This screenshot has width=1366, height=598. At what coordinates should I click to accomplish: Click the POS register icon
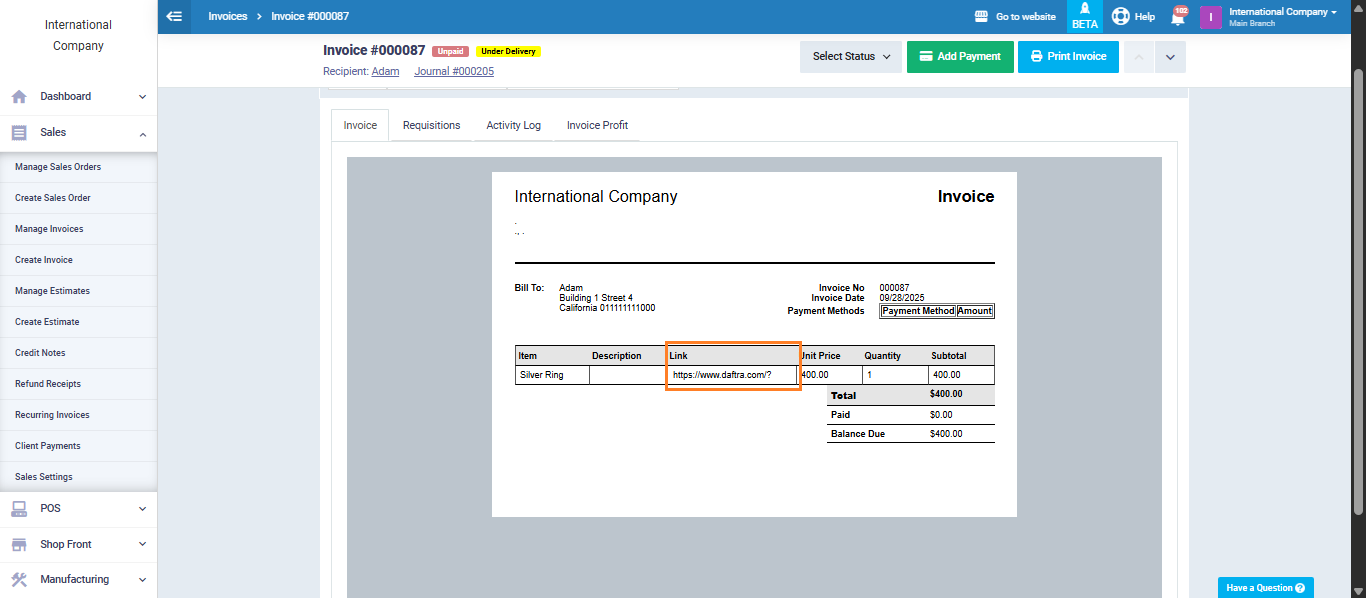pos(19,509)
